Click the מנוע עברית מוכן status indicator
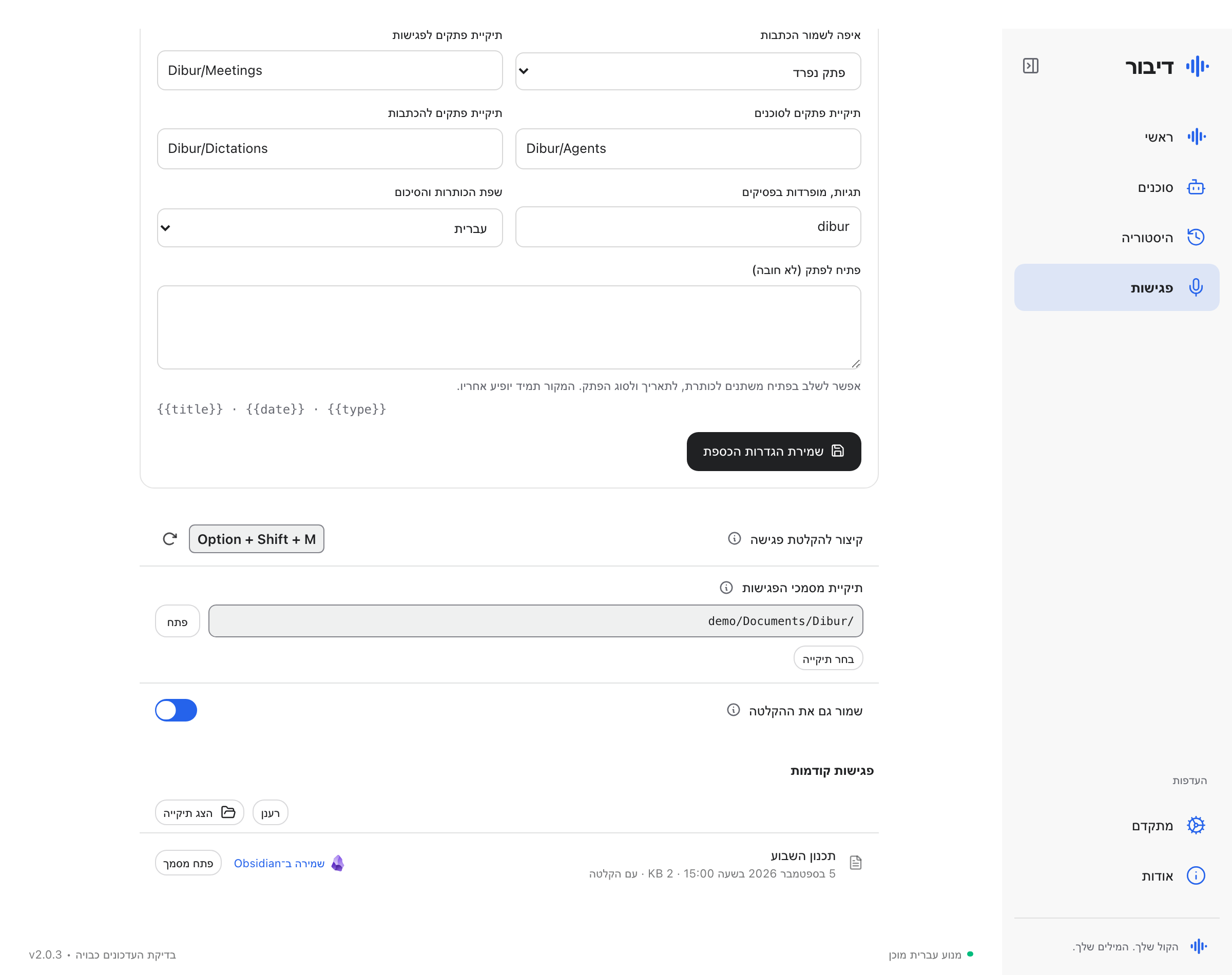Viewport: 1232px width, 975px height. (931, 954)
